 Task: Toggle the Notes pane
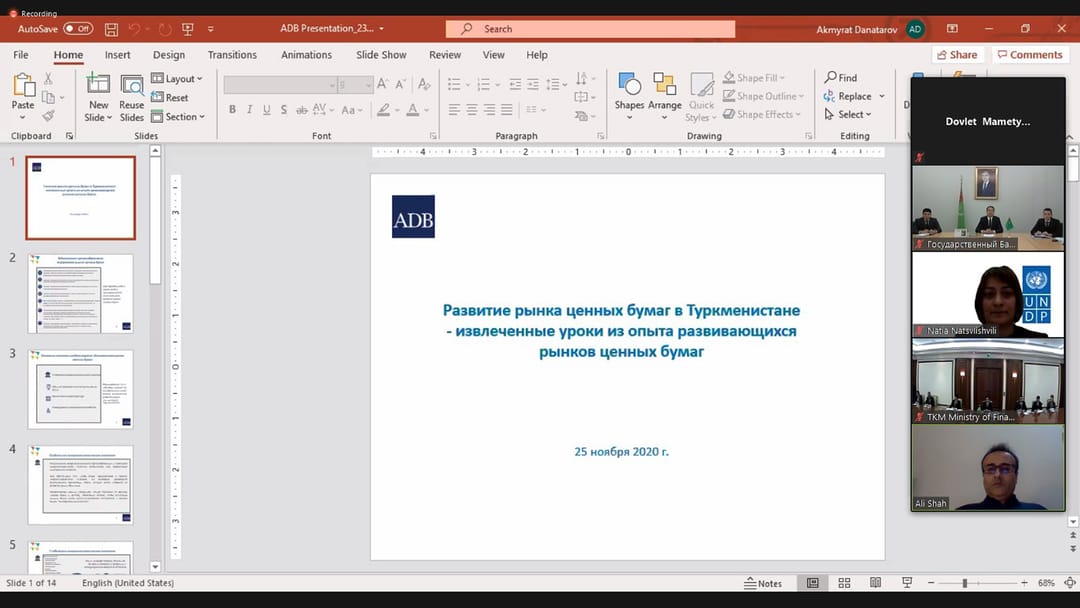click(761, 582)
